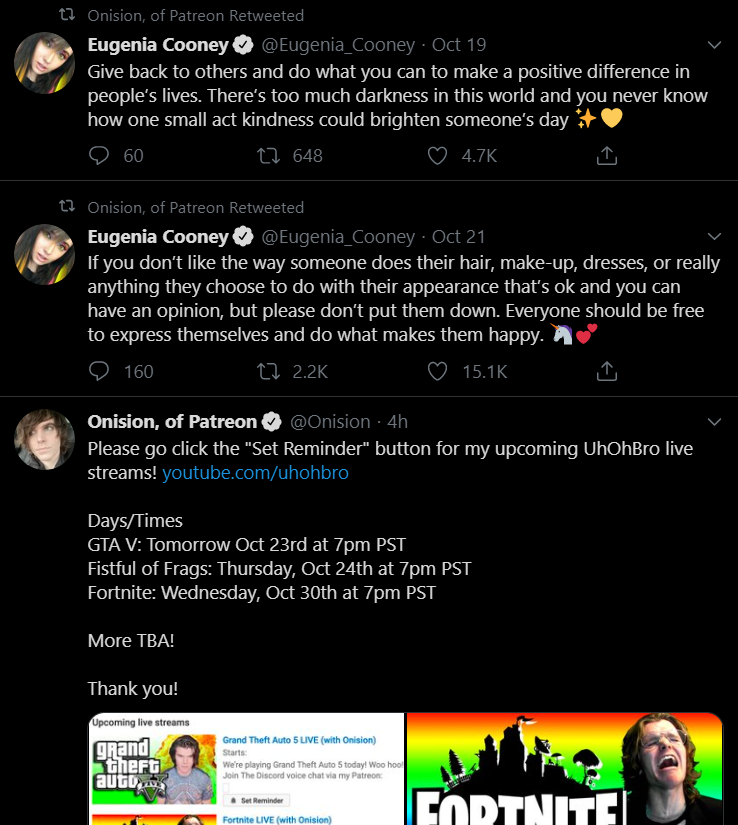Share the Oct 19 Eugenia Cooney tweet

[x=606, y=156]
